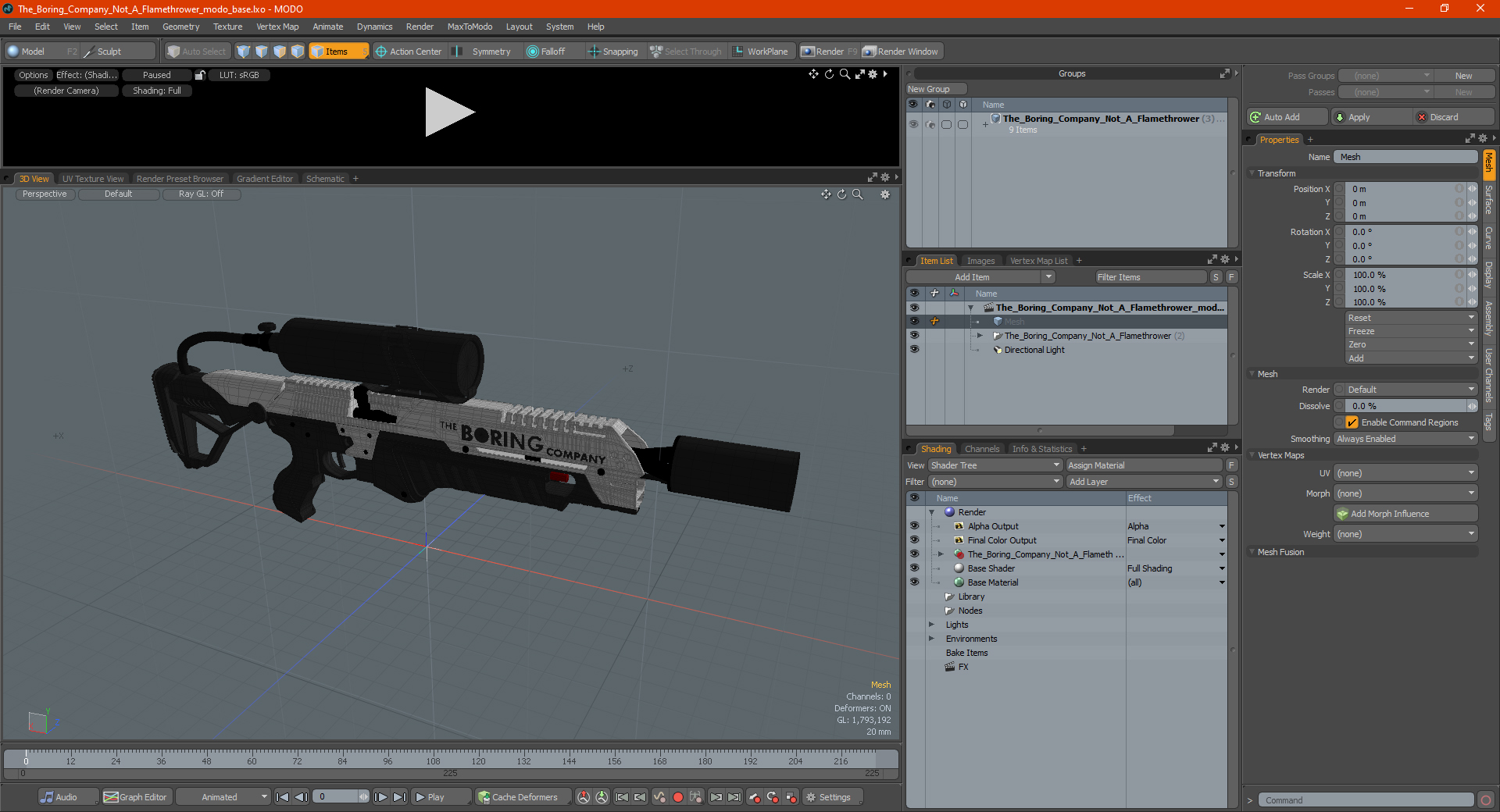This screenshot has height=812, width=1500.
Task: Click the red record keyframe button
Action: (x=678, y=797)
